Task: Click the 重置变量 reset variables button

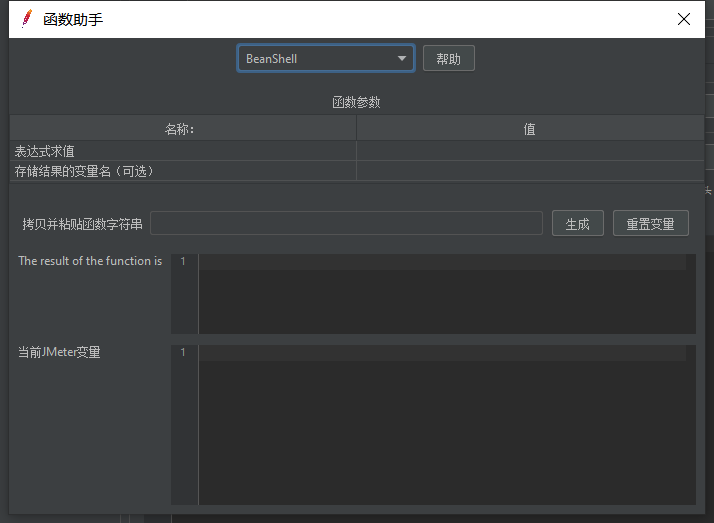Action: [650, 223]
